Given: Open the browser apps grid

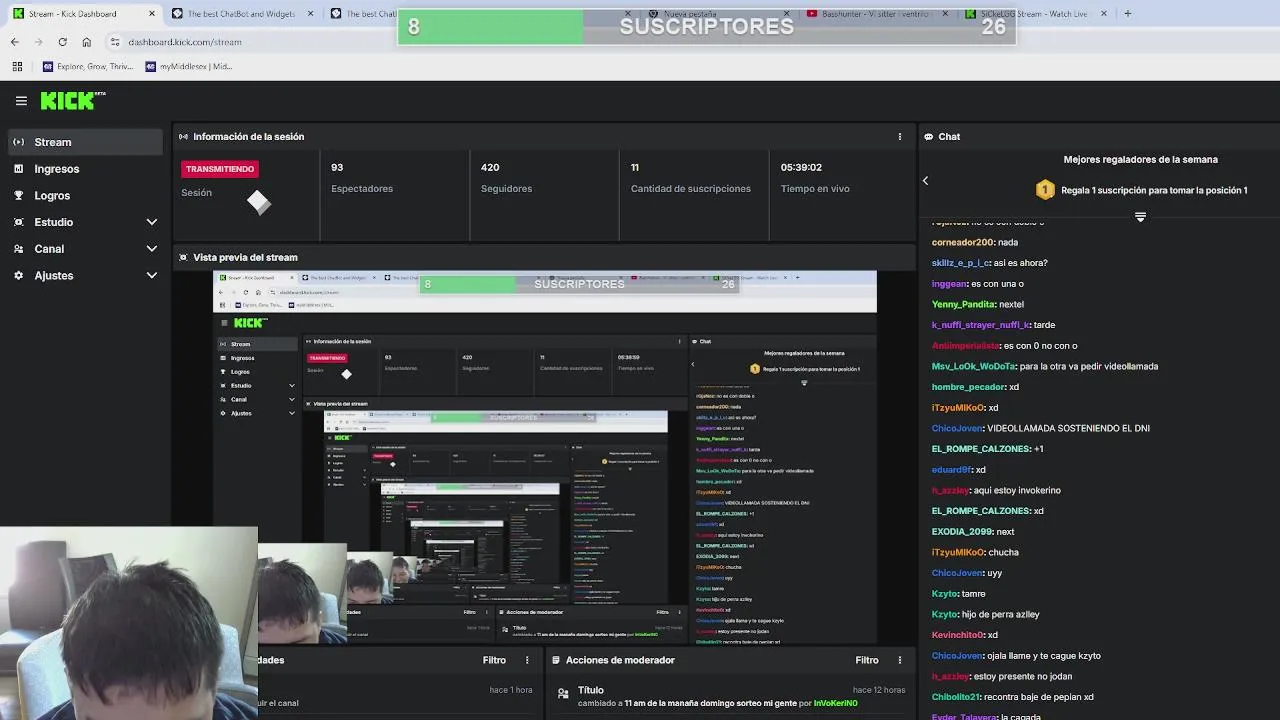Looking at the screenshot, I should pos(17,67).
